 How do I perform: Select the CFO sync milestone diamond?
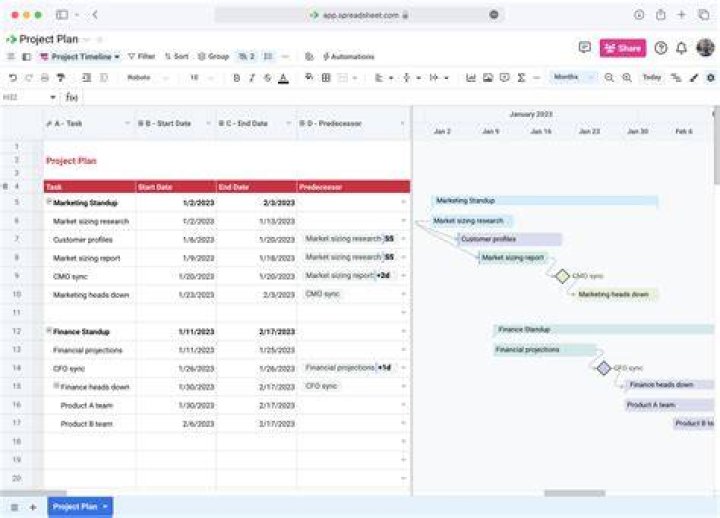pyautogui.click(x=603, y=368)
